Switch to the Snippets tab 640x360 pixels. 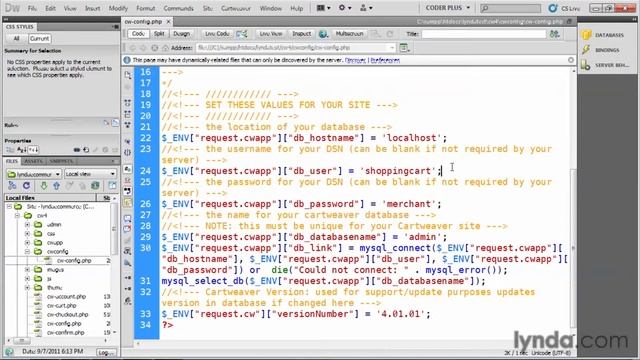(61, 161)
